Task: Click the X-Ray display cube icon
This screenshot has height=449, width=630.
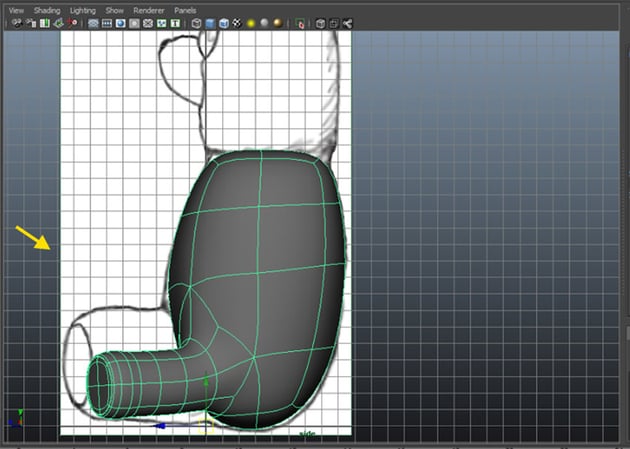Action: pyautogui.click(x=320, y=22)
